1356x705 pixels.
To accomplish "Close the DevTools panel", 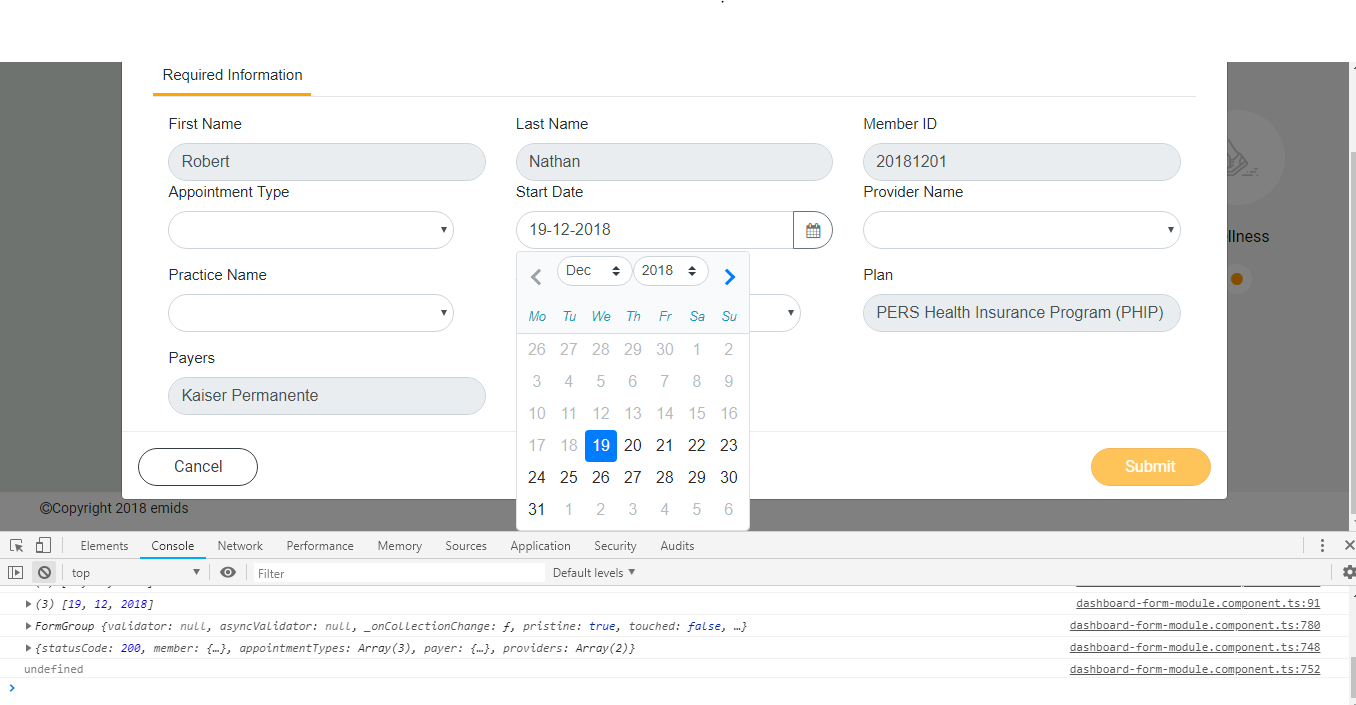I will coord(1351,545).
